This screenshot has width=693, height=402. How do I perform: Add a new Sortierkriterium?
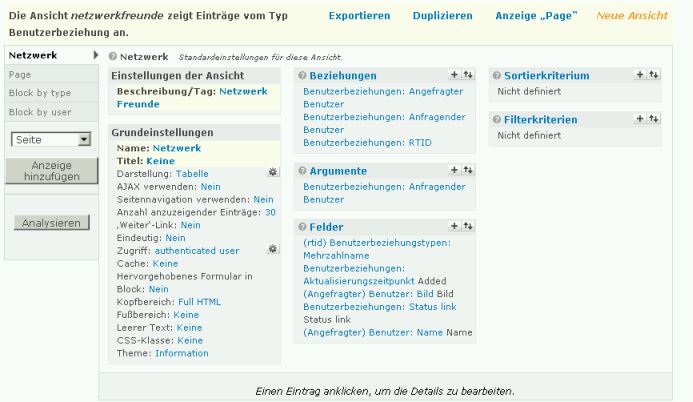tap(640, 75)
